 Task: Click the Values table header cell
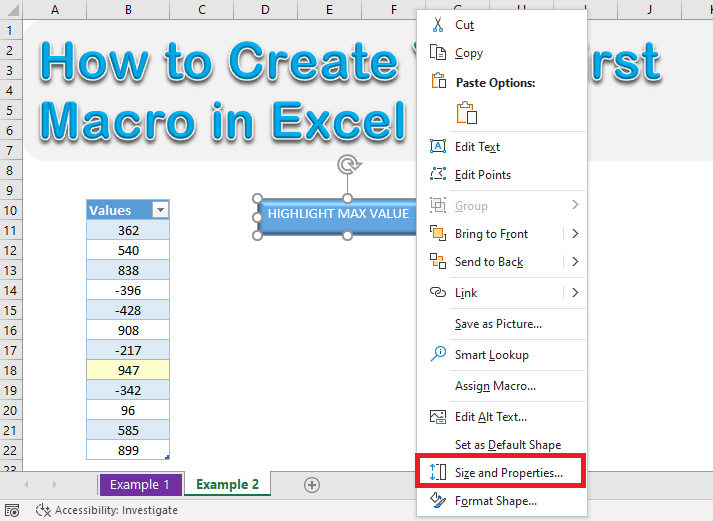pos(128,210)
